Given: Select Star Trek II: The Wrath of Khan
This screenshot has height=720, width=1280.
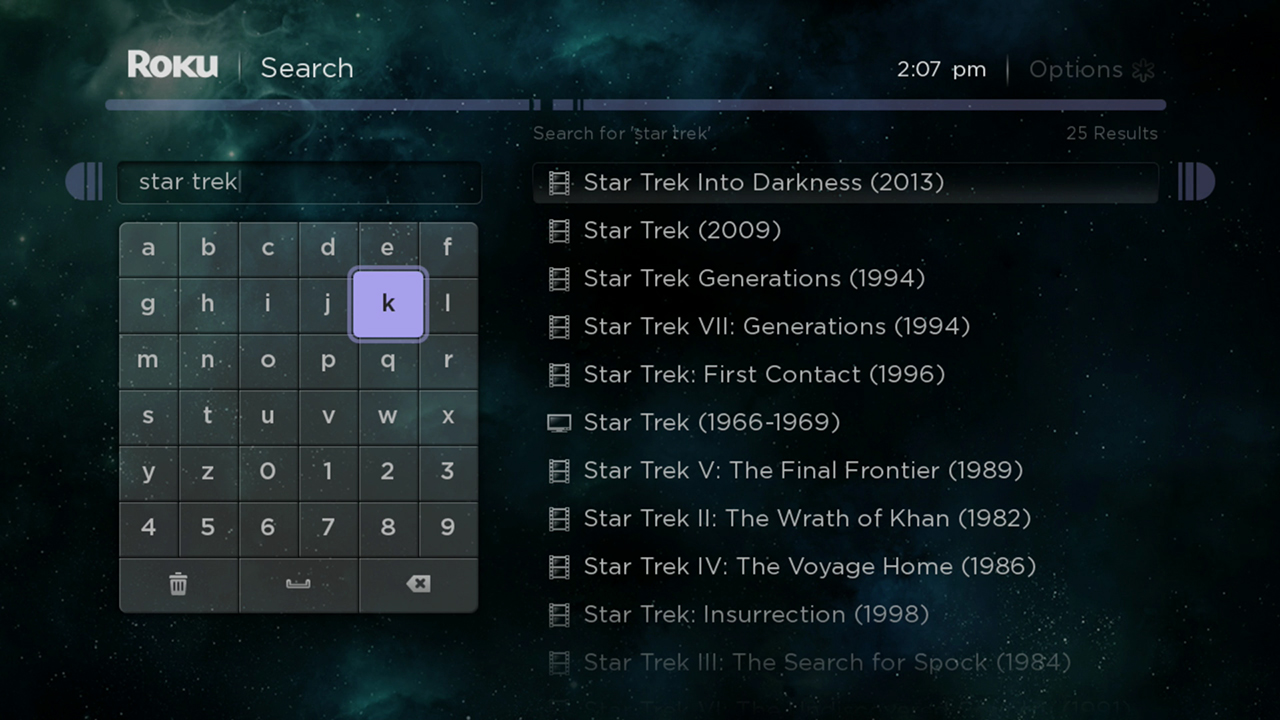Looking at the screenshot, I should [x=806, y=518].
